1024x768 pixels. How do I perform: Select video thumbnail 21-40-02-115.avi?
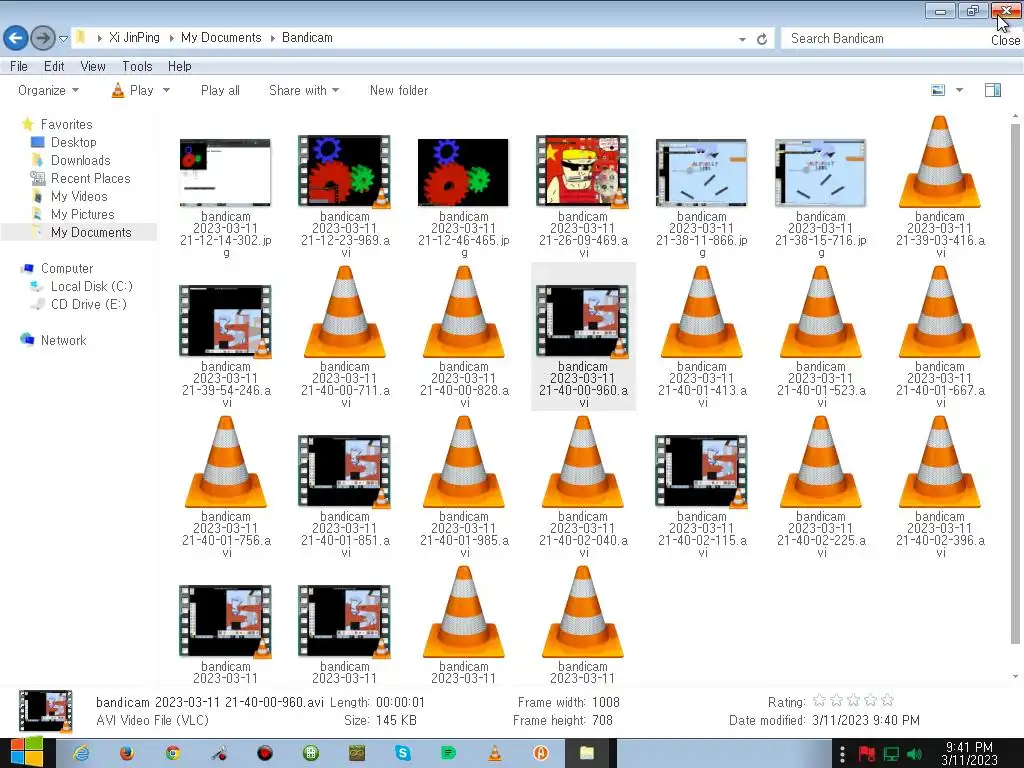tap(701, 472)
